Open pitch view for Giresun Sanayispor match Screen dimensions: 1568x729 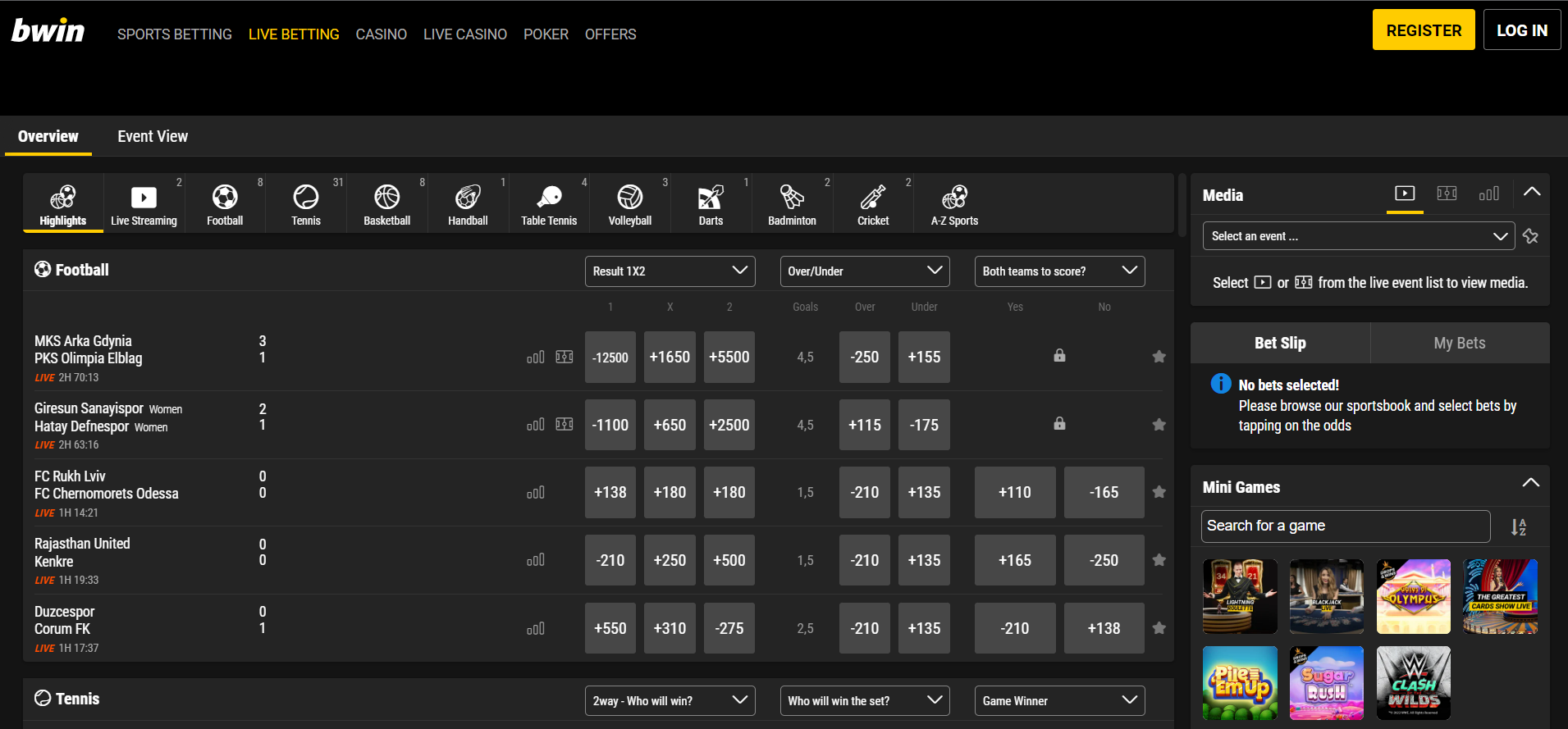(x=565, y=425)
